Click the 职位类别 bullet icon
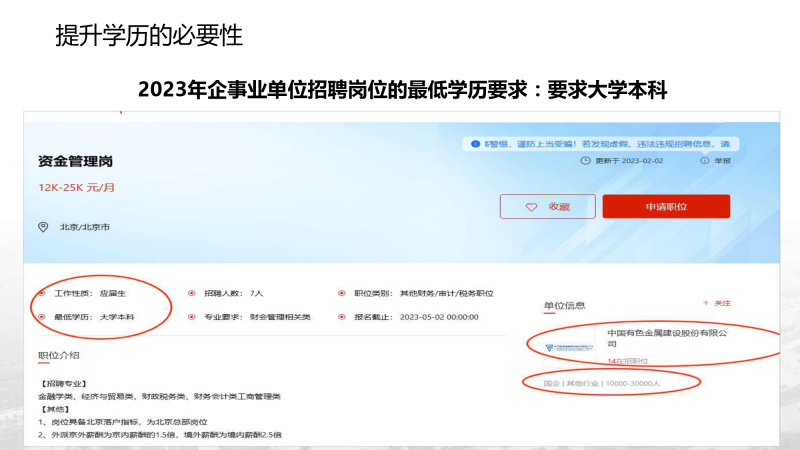The image size is (800, 450). point(341,294)
